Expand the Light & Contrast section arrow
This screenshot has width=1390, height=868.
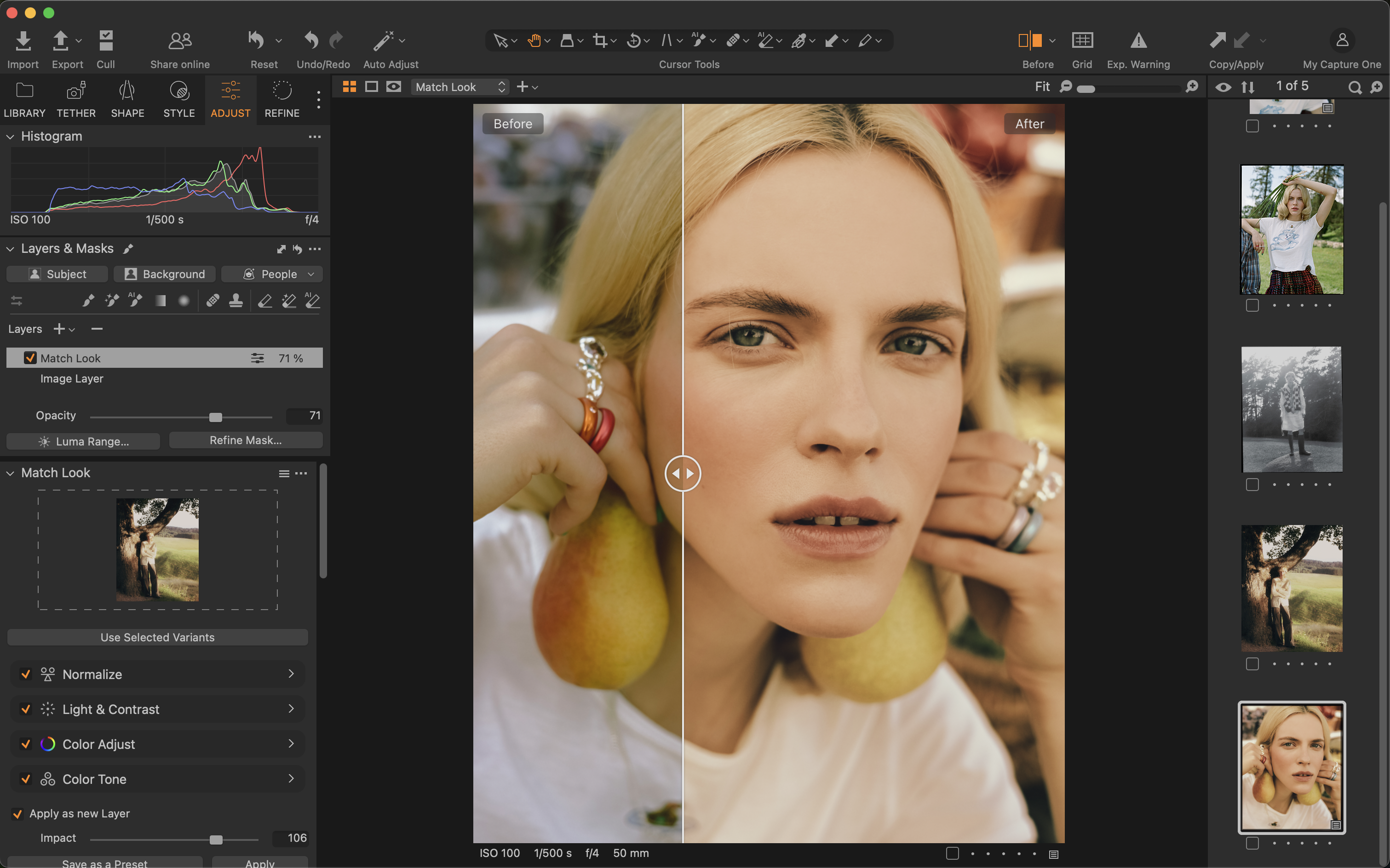point(291,708)
